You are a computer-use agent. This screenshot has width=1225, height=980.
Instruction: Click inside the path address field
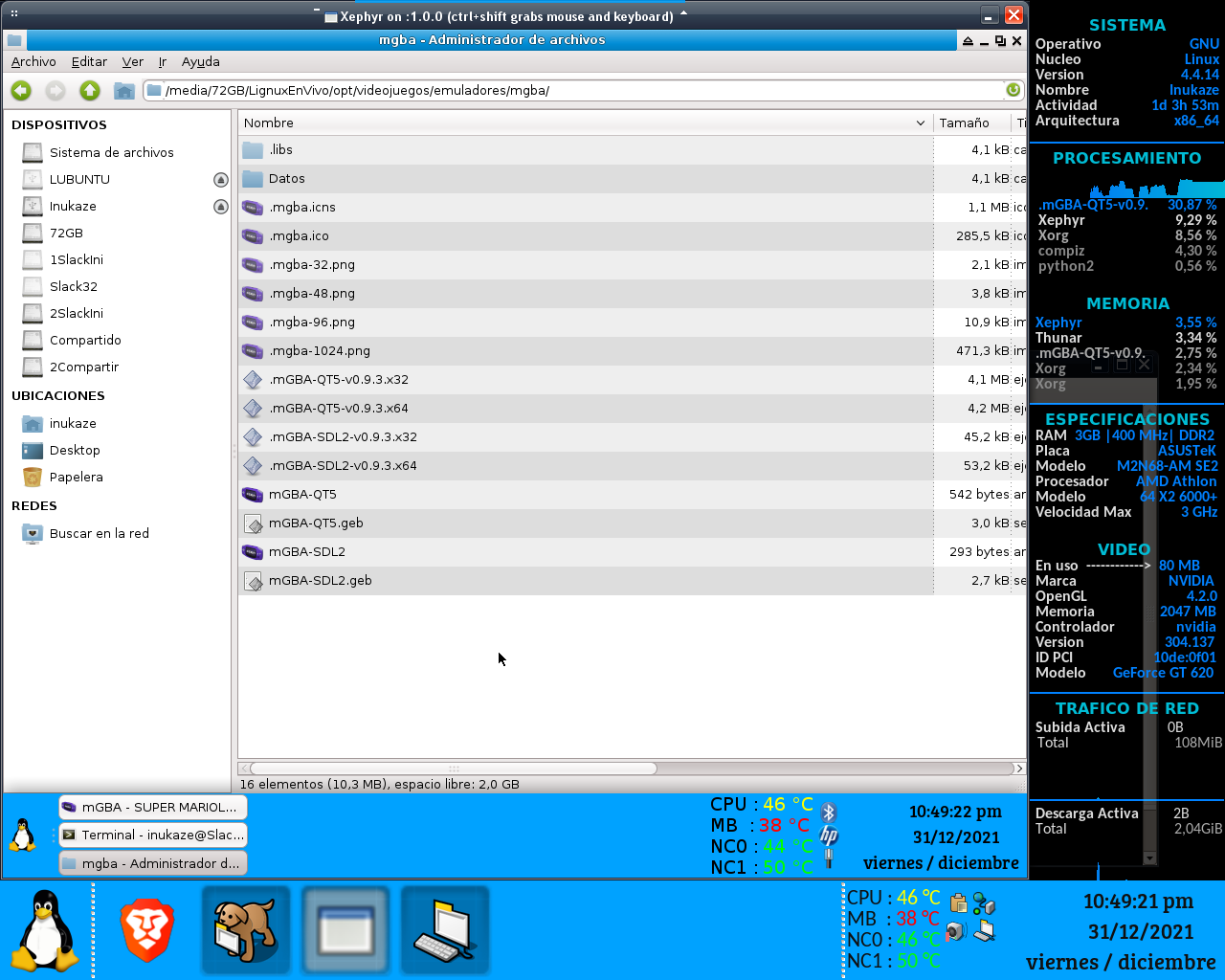[x=574, y=89]
